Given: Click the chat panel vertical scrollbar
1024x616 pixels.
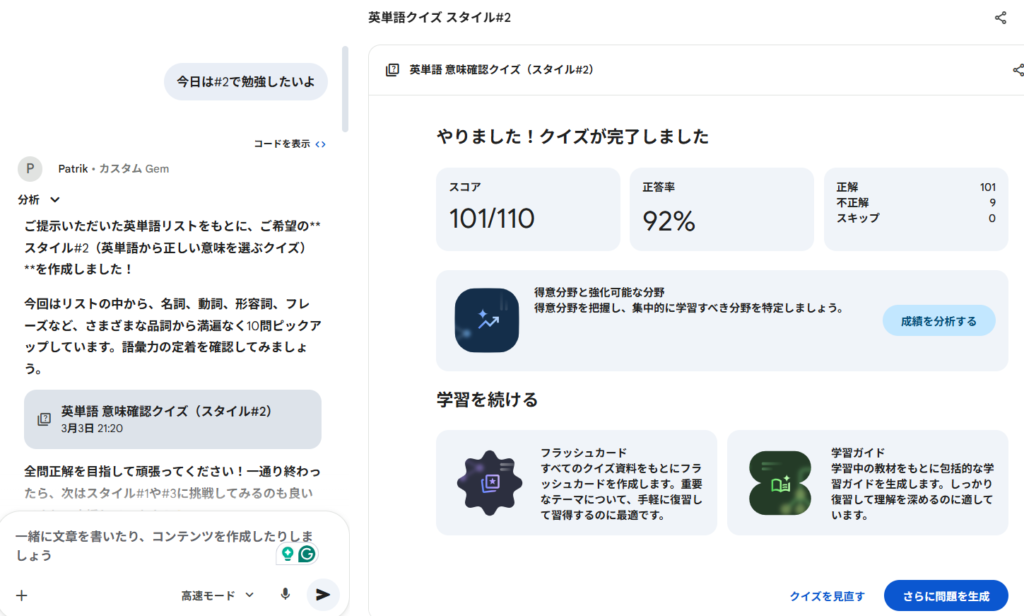Looking at the screenshot, I should click(x=346, y=90).
